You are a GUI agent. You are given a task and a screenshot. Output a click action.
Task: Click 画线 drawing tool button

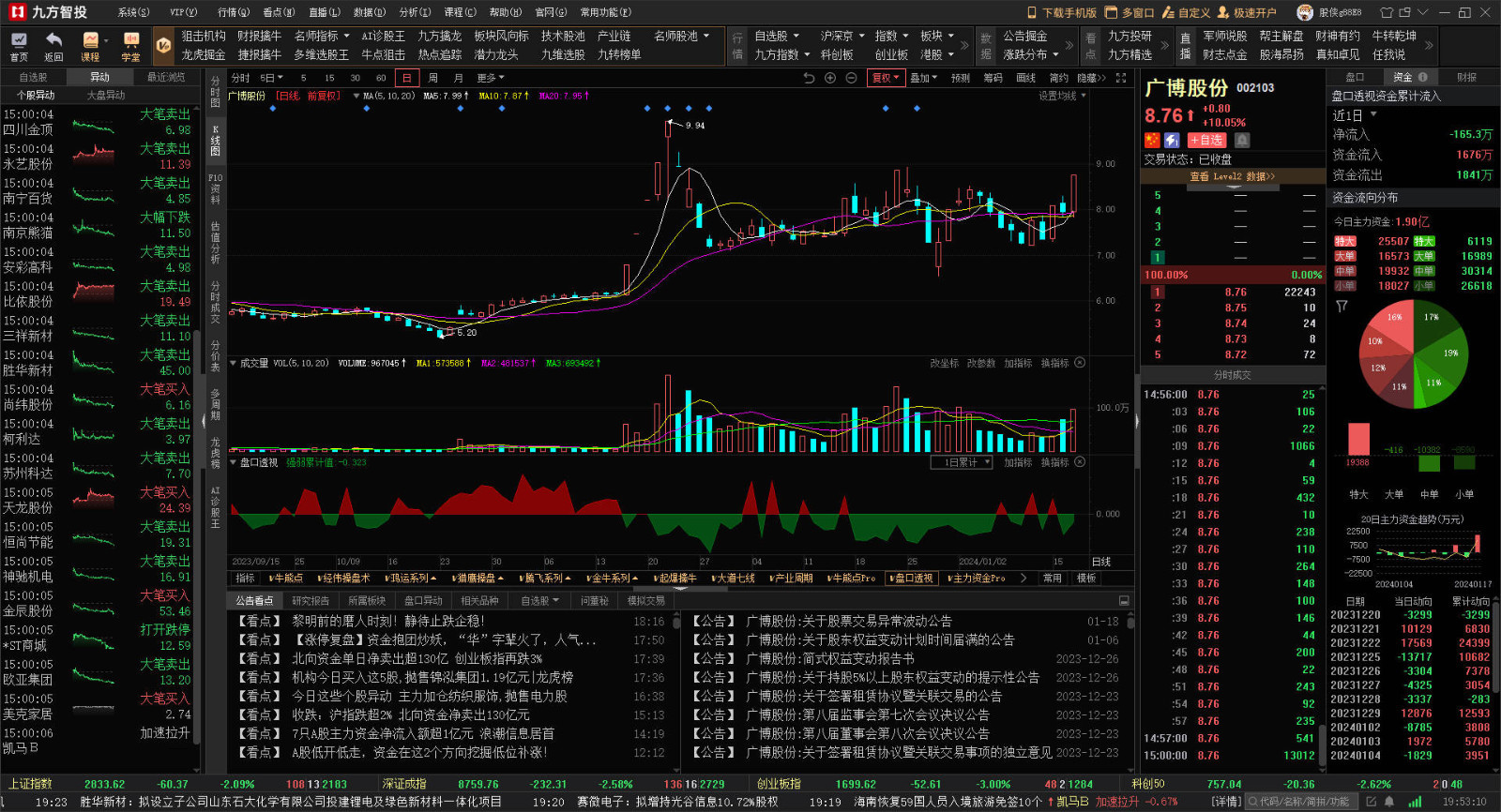coord(1026,78)
